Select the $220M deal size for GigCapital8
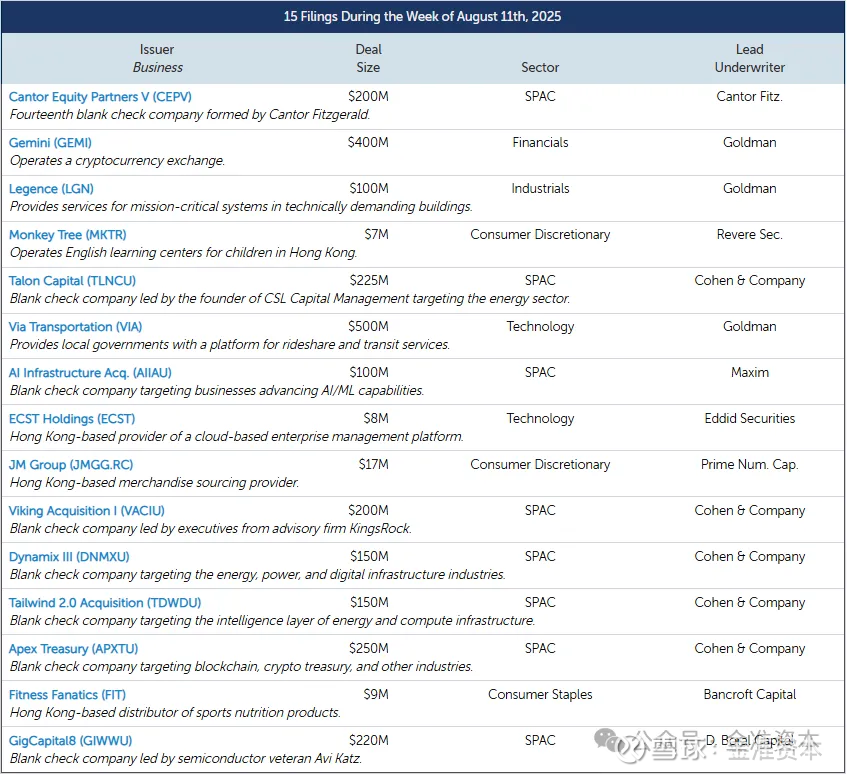The height and width of the screenshot is (775, 847). click(x=369, y=740)
